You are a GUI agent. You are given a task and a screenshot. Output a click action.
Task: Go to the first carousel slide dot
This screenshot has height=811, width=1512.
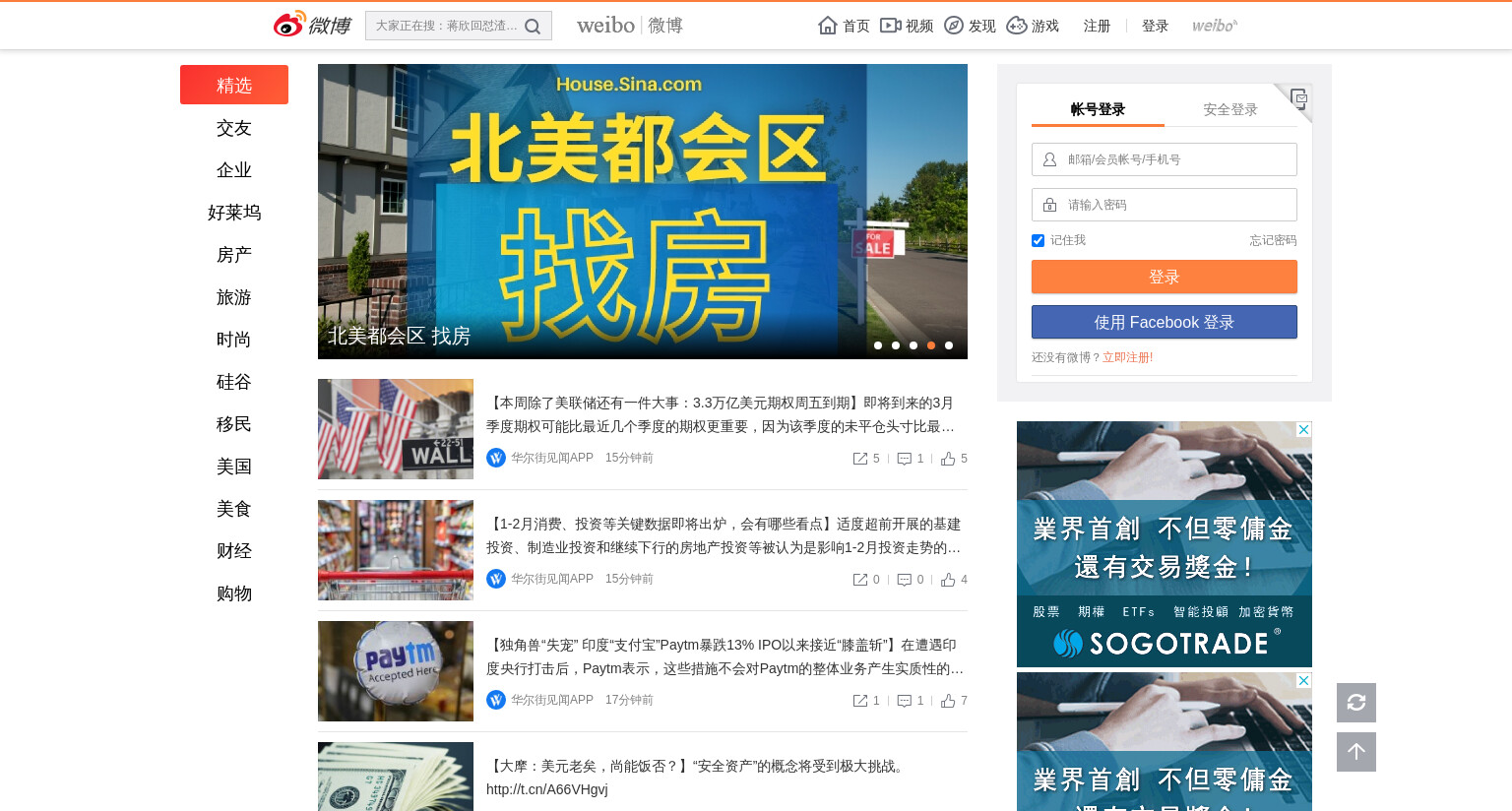[x=878, y=345]
